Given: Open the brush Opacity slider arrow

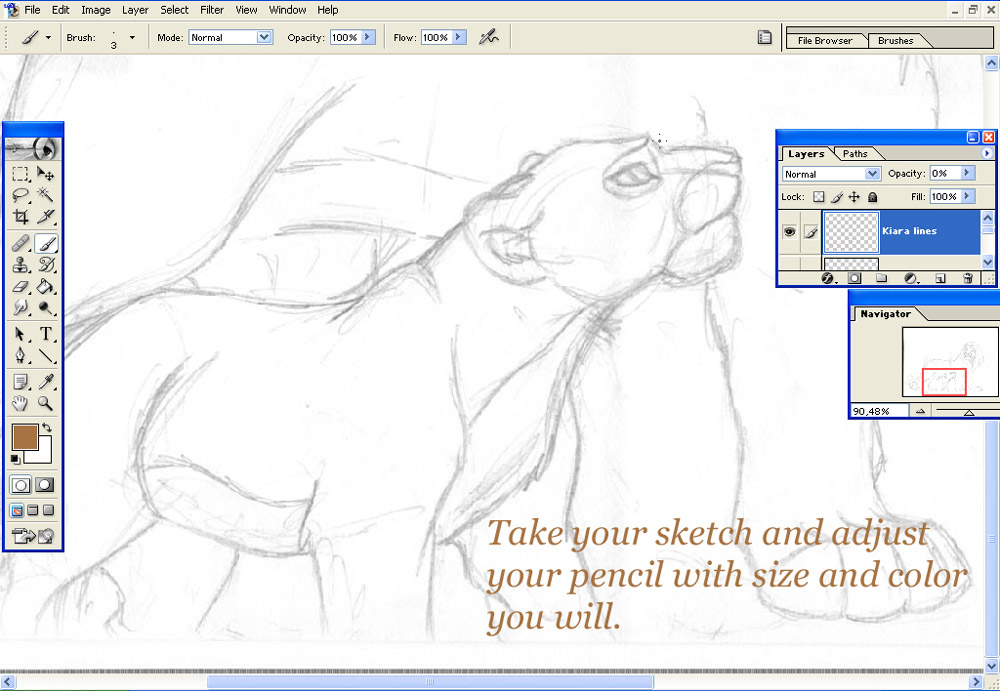Looking at the screenshot, I should point(368,38).
